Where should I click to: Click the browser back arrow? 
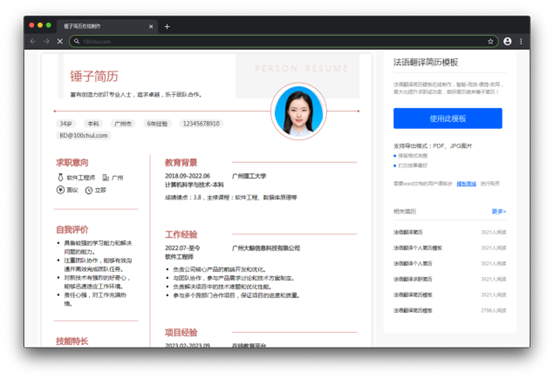coord(33,41)
